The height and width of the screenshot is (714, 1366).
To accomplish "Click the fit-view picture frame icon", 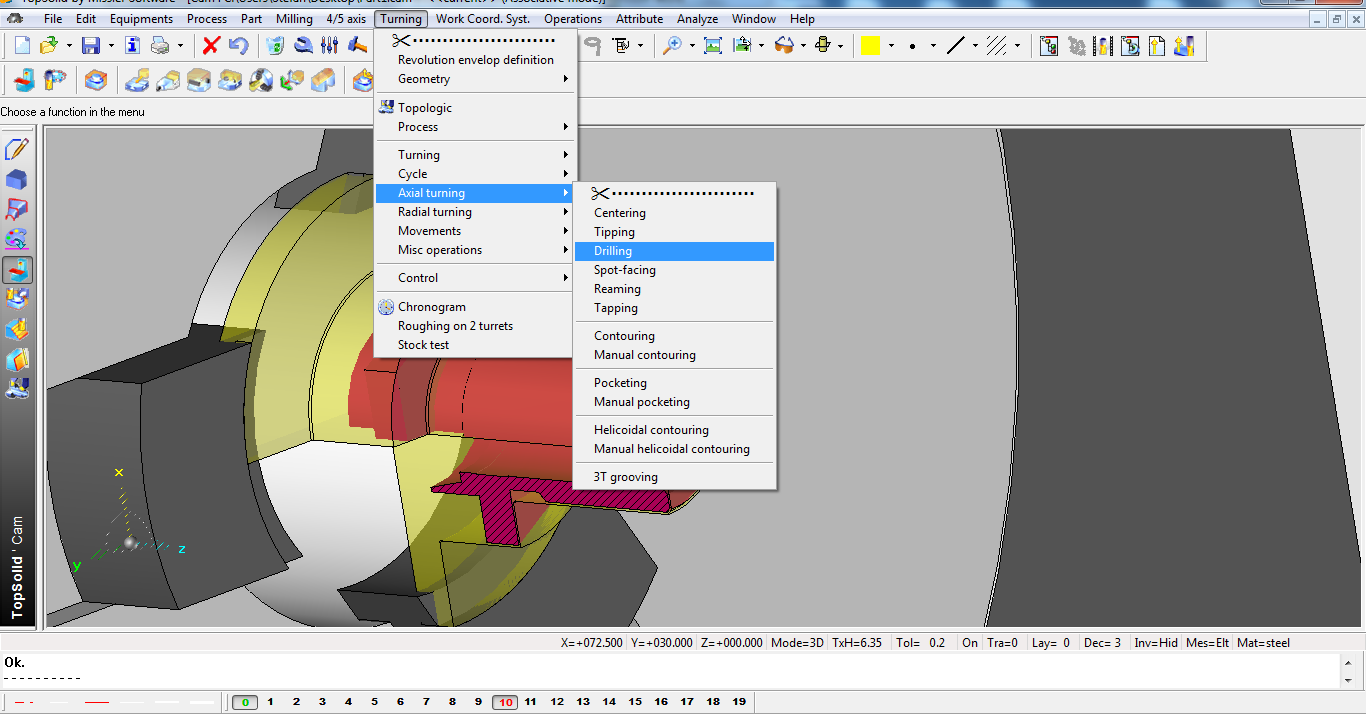I will 713,45.
